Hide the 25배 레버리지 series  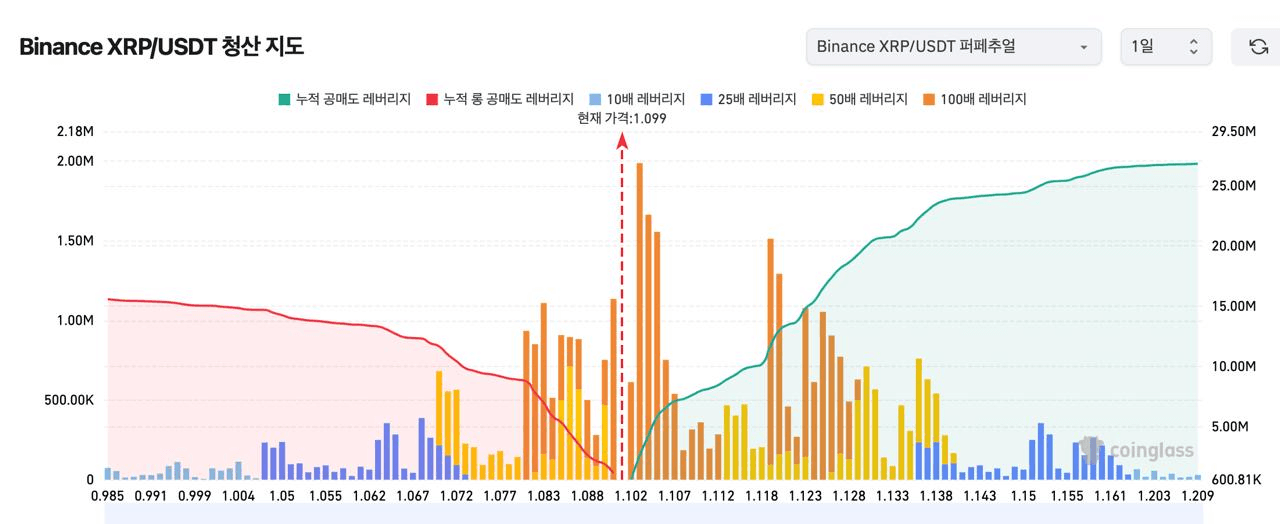(x=747, y=99)
